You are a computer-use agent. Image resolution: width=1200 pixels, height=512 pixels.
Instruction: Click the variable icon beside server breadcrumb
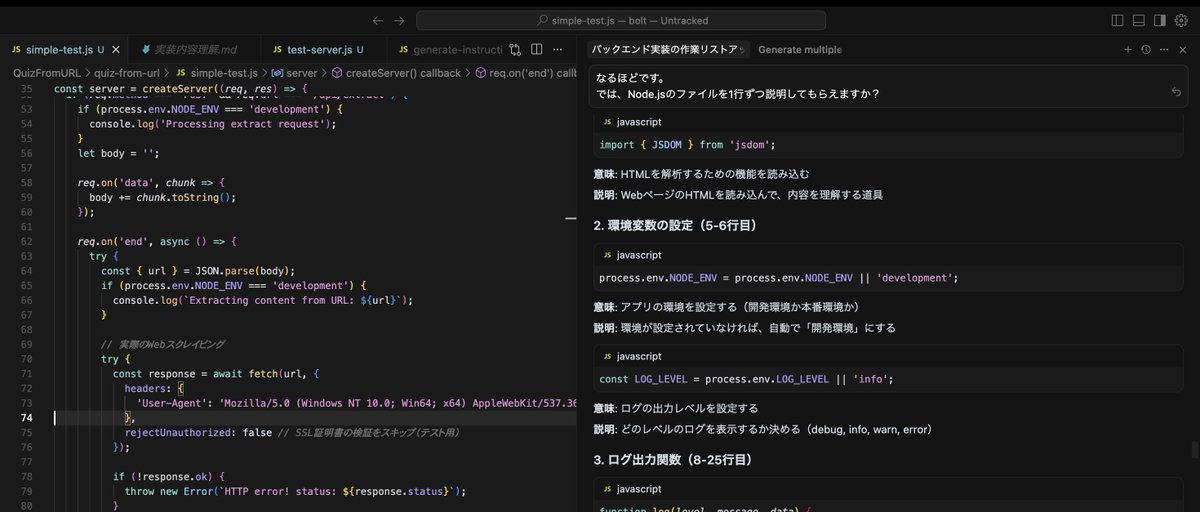277,73
